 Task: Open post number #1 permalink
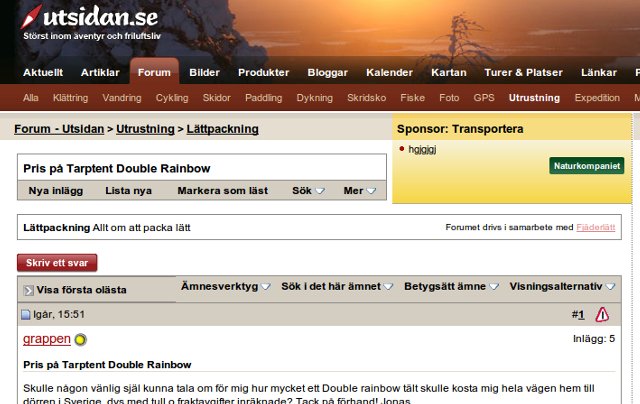tap(578, 315)
